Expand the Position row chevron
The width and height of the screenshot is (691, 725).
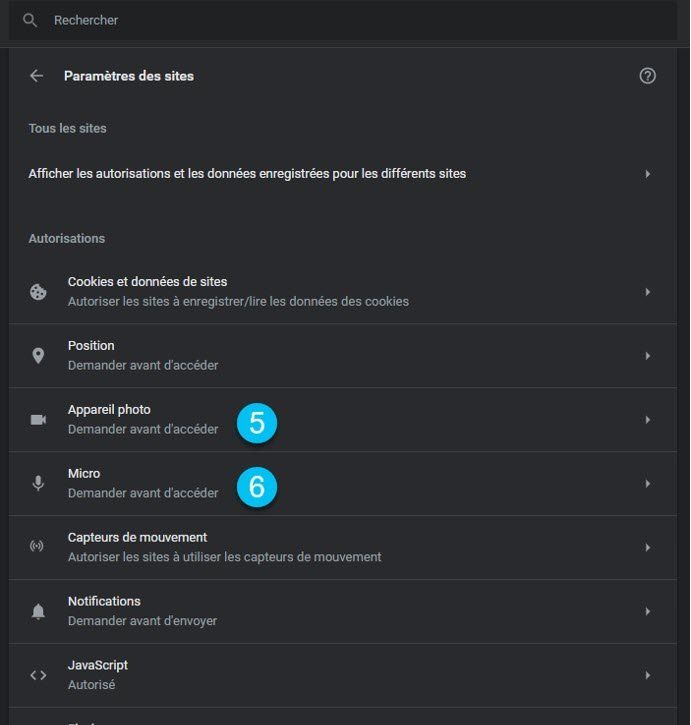click(x=648, y=356)
